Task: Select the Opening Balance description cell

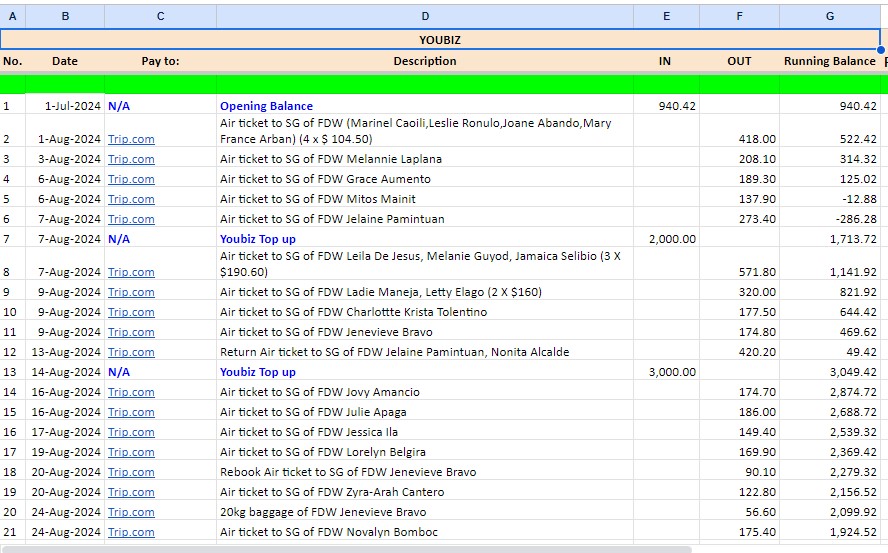Action: click(425, 106)
